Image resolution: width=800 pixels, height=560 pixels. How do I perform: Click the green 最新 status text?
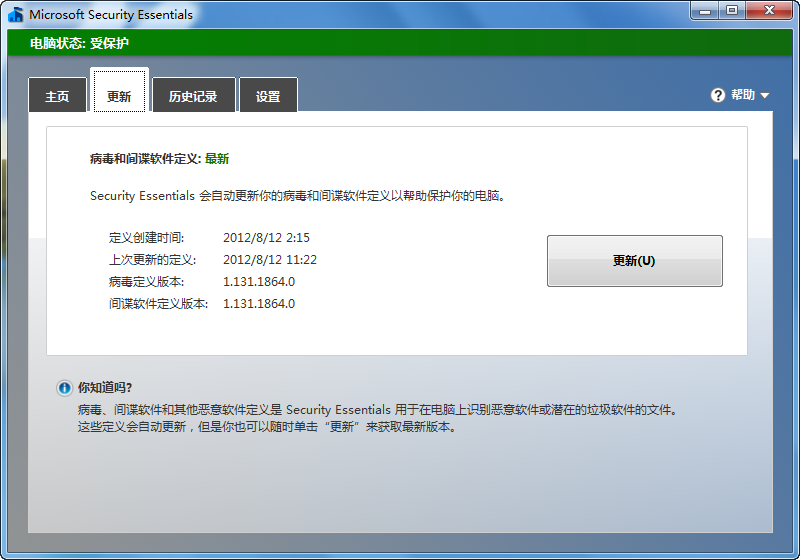[217, 158]
